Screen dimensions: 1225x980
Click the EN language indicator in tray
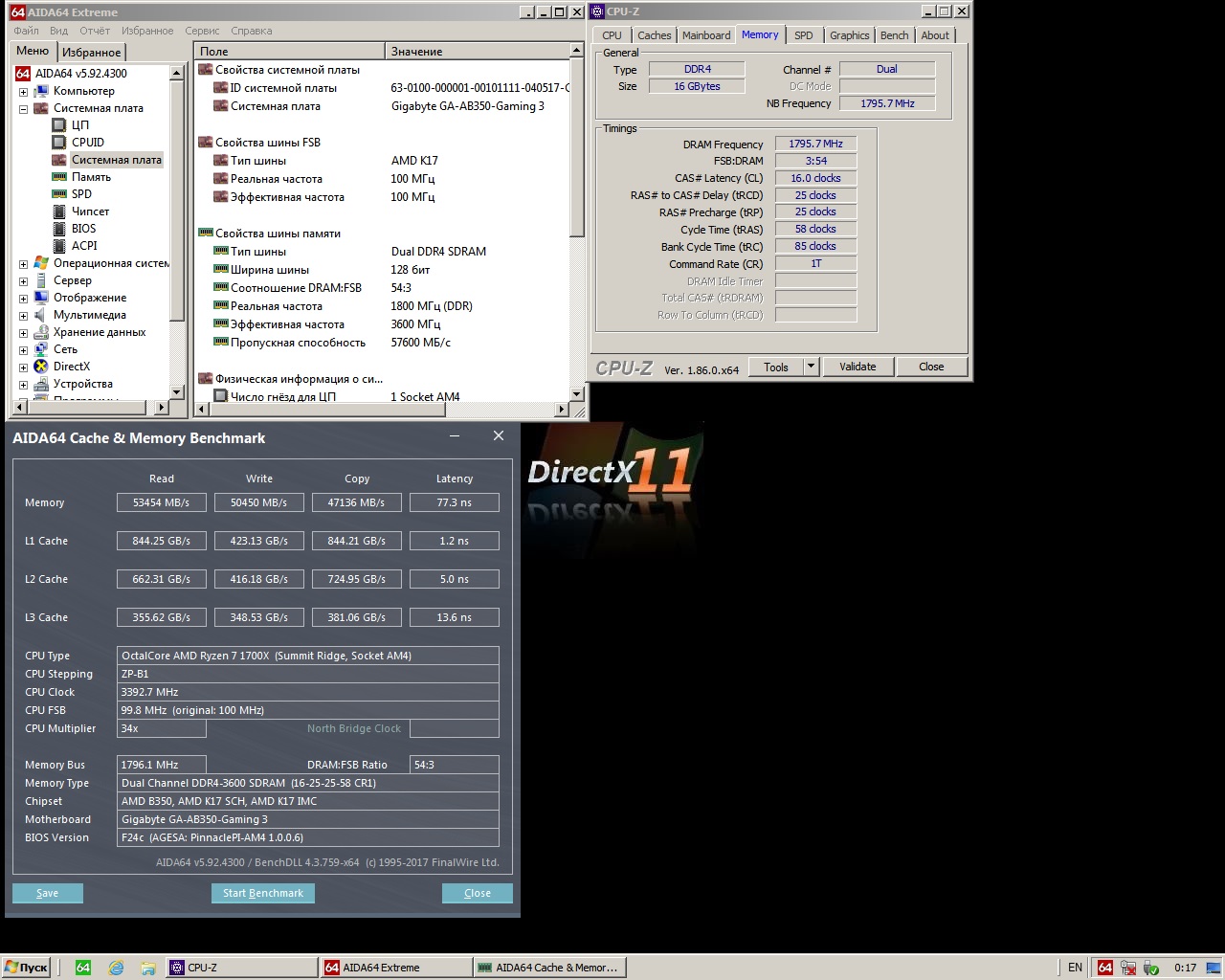click(x=1076, y=968)
